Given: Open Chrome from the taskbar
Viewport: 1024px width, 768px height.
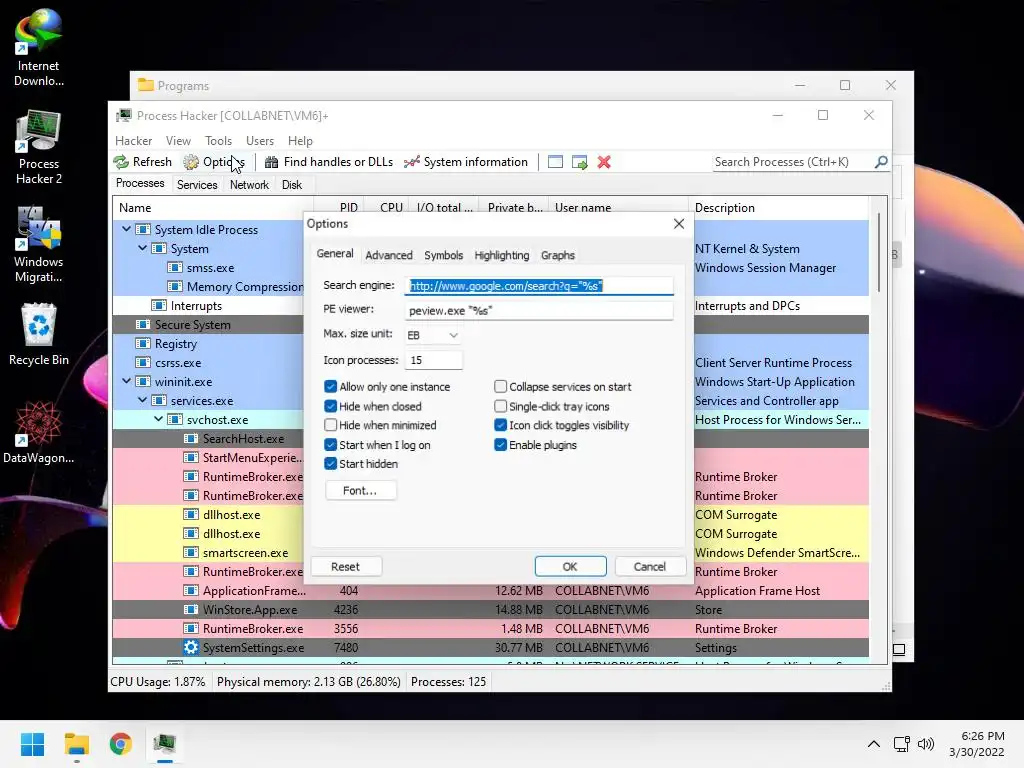Looking at the screenshot, I should 121,744.
